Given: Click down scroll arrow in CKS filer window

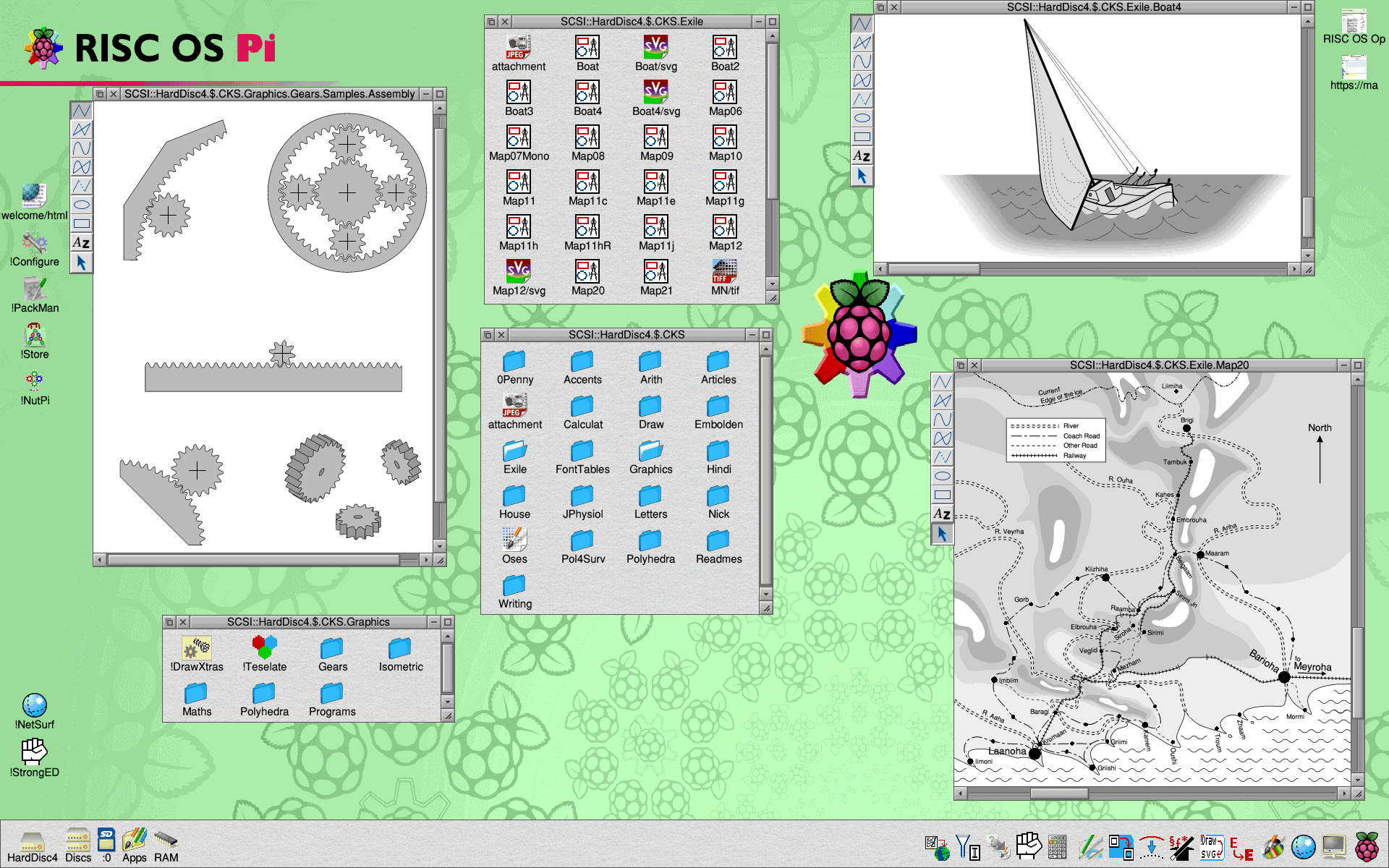Looking at the screenshot, I should [766, 595].
